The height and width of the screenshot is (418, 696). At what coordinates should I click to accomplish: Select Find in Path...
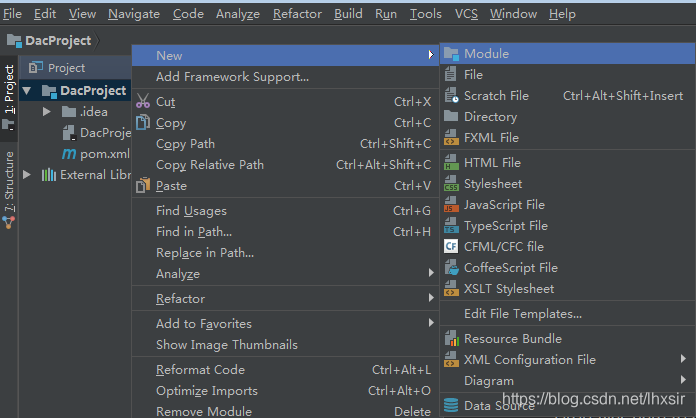(285, 232)
